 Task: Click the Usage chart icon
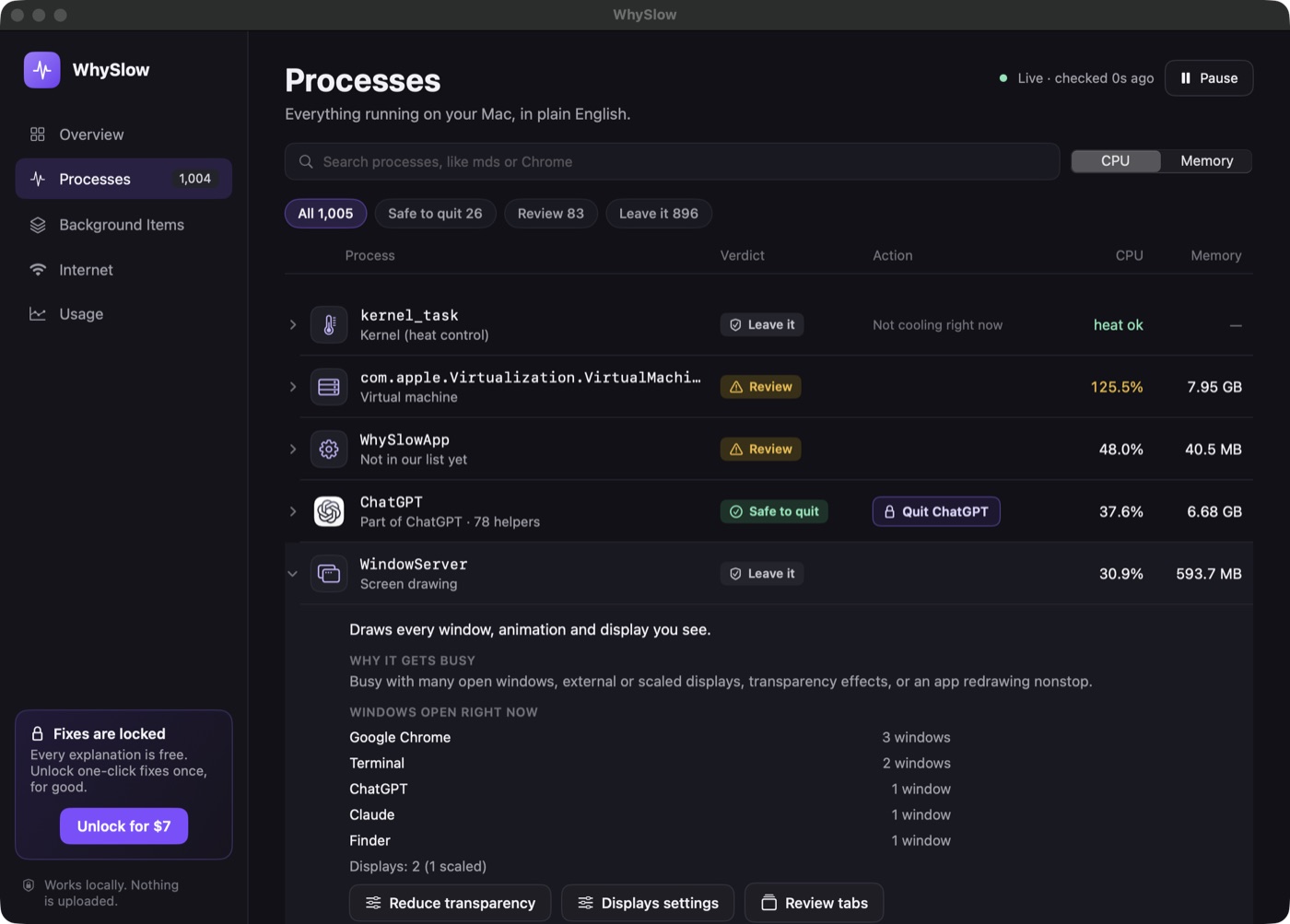coord(38,314)
